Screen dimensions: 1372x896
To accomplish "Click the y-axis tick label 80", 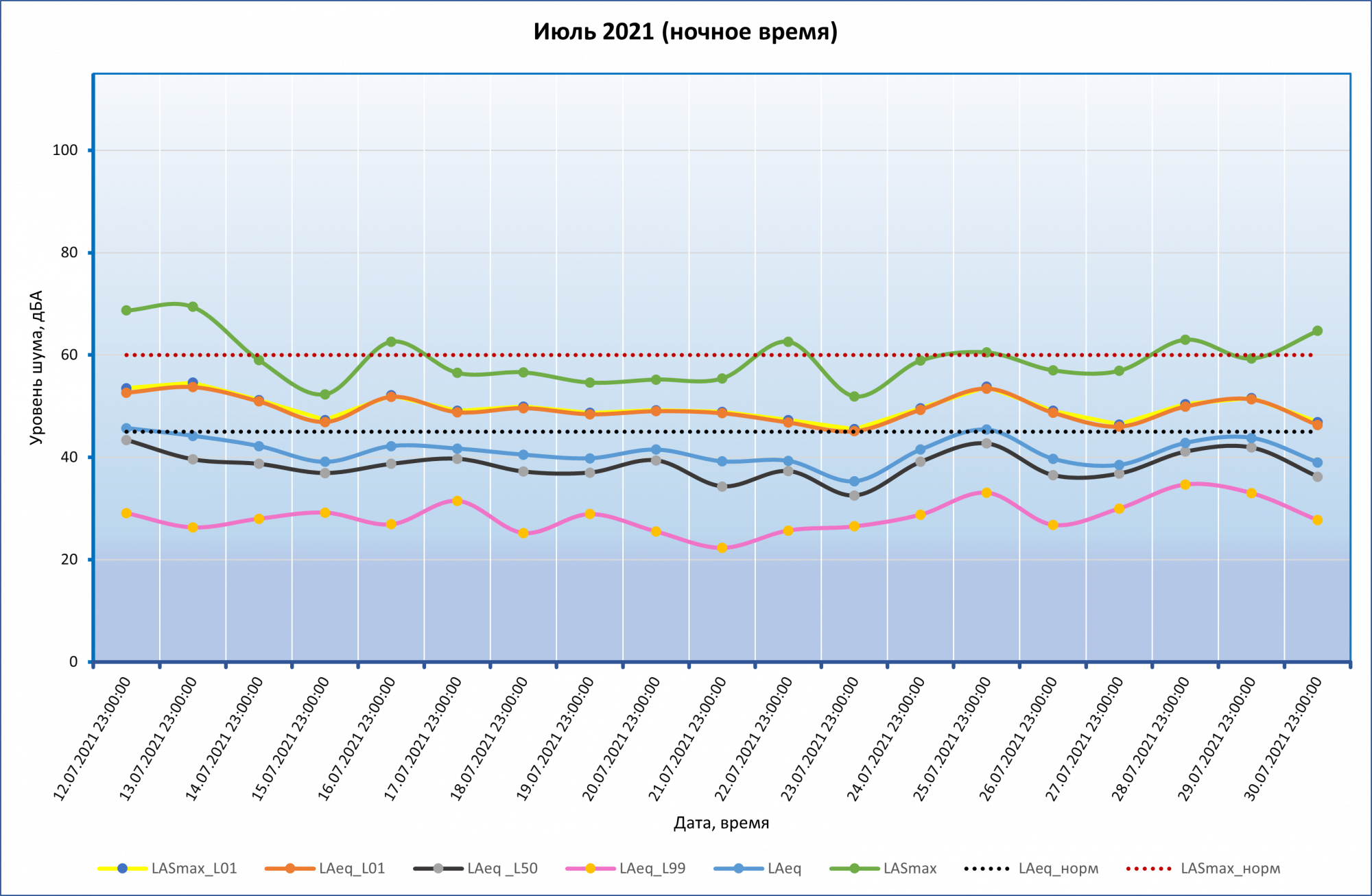I will point(69,252).
